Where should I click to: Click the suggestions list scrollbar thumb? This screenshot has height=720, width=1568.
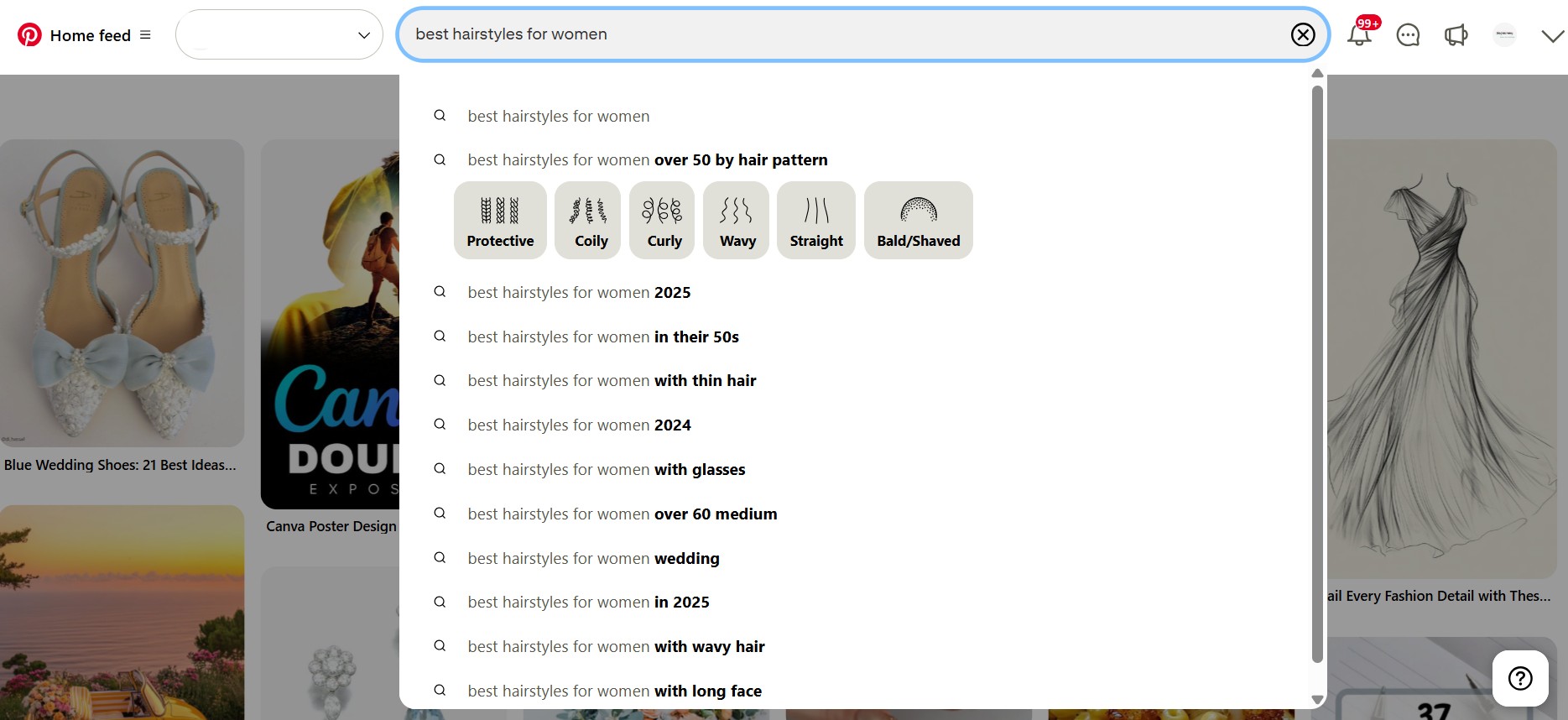pos(1317,373)
